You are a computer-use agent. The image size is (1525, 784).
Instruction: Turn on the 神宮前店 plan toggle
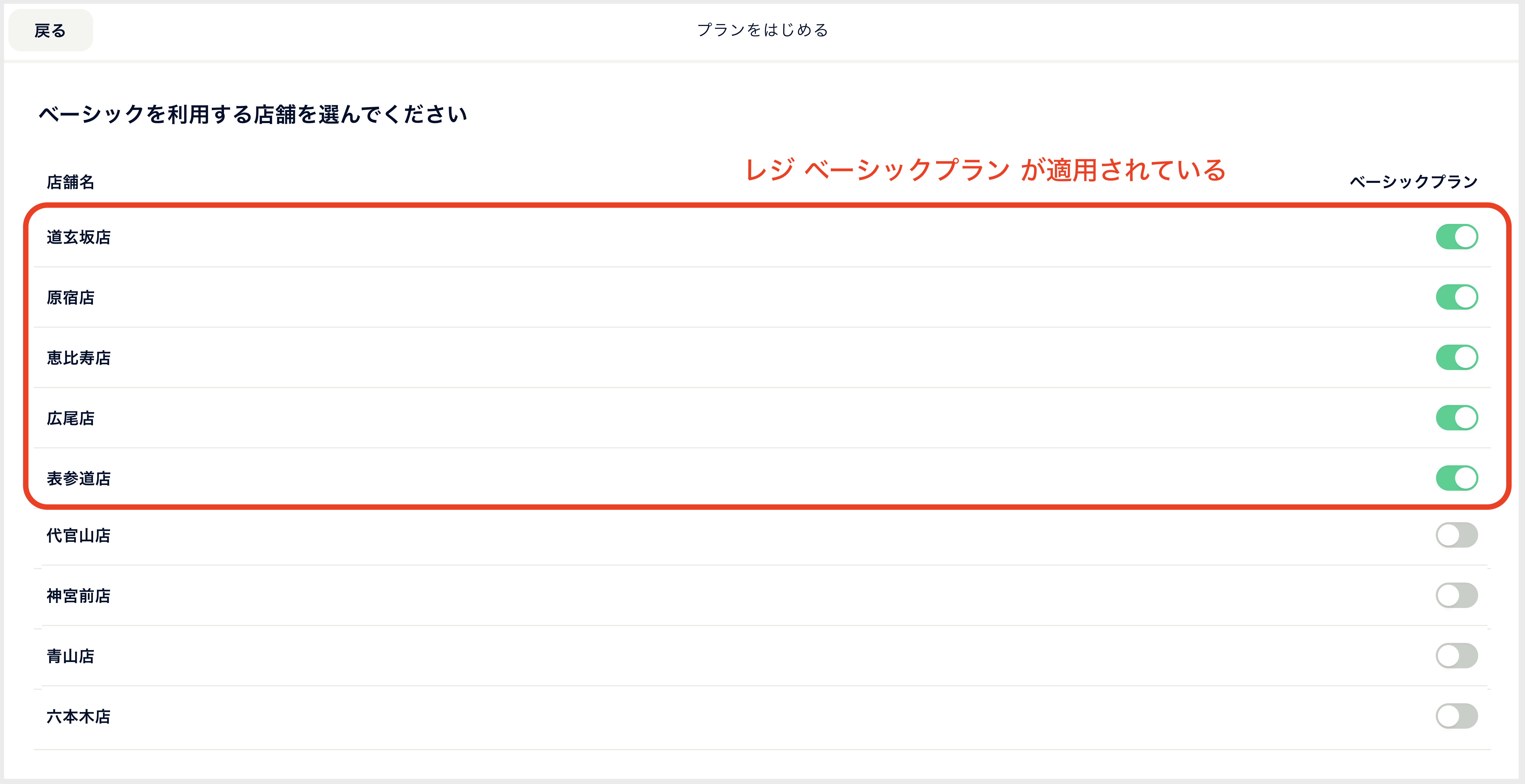1456,595
